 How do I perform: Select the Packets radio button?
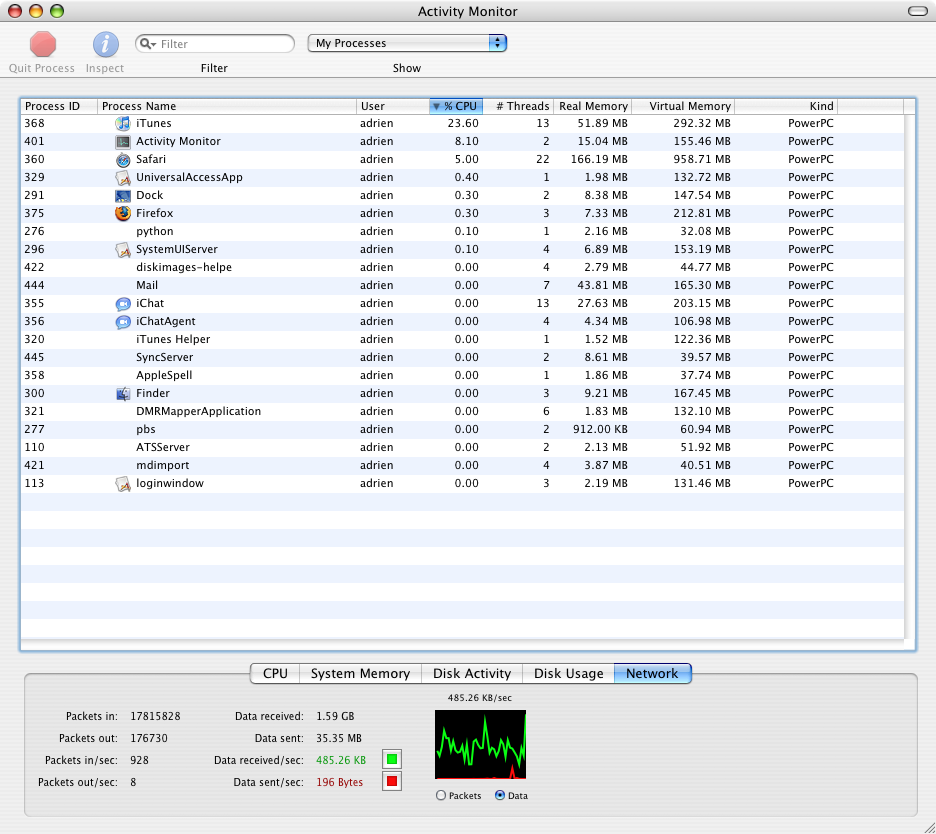[441, 795]
